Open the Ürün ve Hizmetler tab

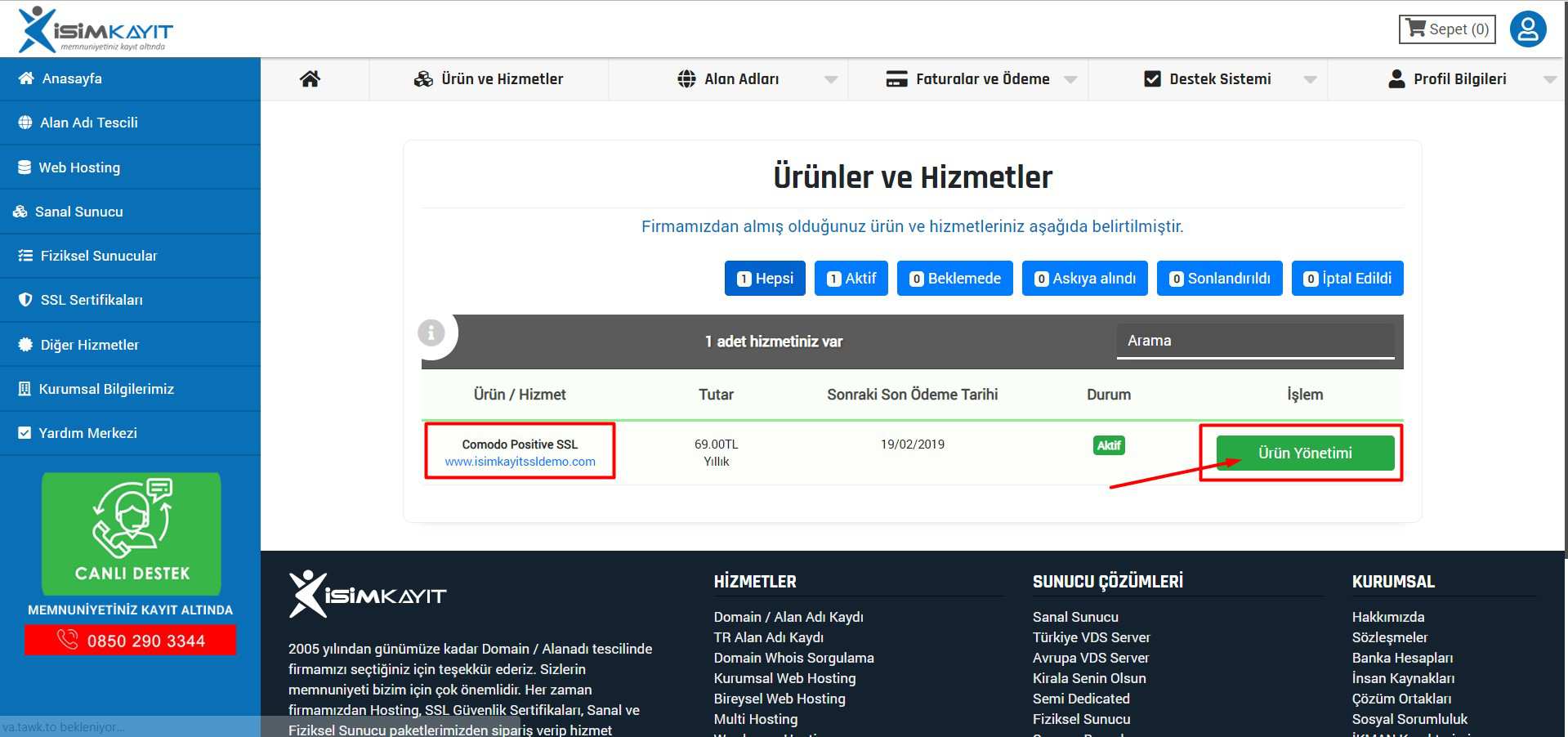[489, 79]
